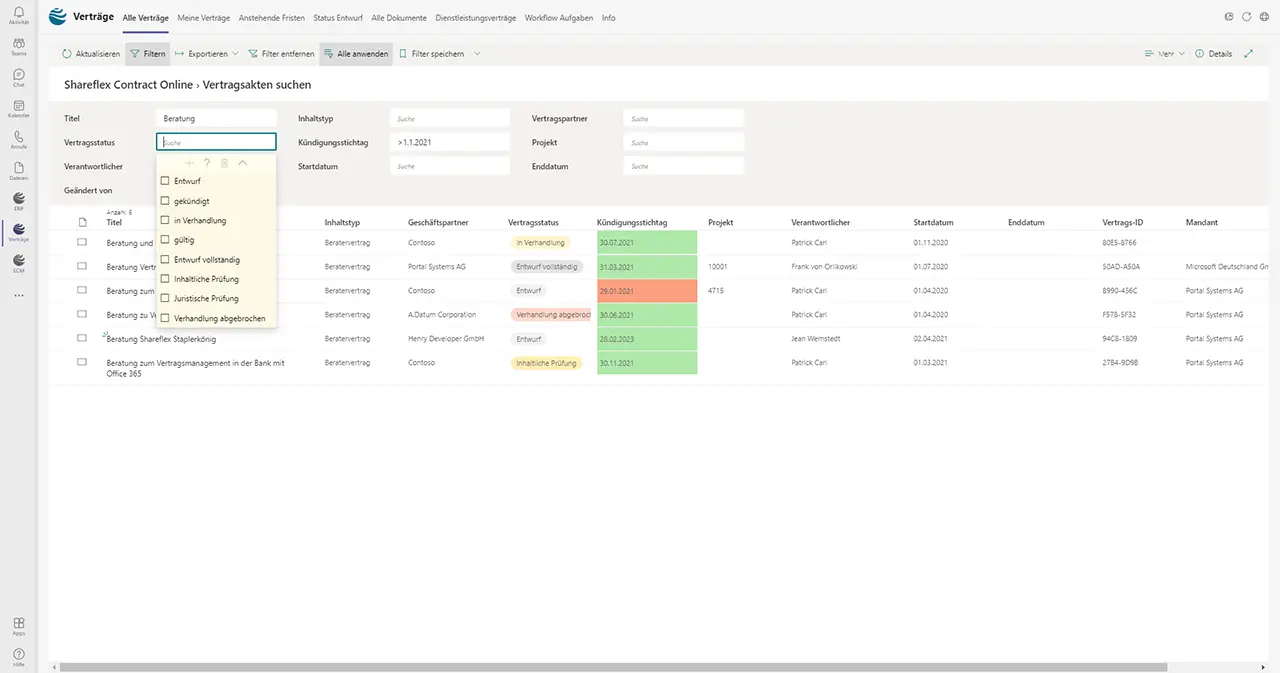Expand view with the fullscreen arrows icon

pyautogui.click(x=1248, y=54)
